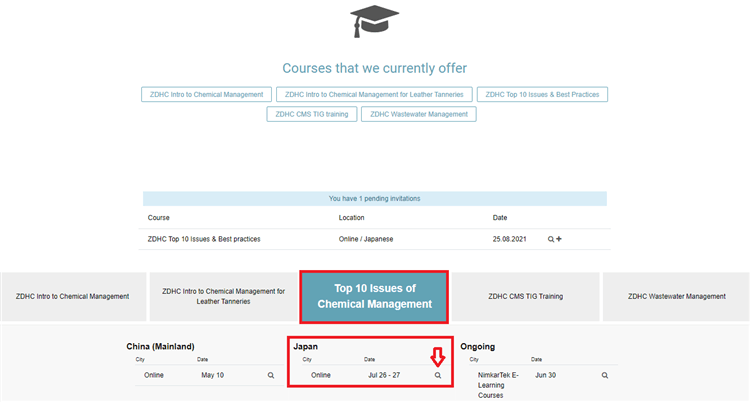Open NimkarTek E-Learning course details magnifier
The width and height of the screenshot is (750, 402).
click(x=605, y=376)
